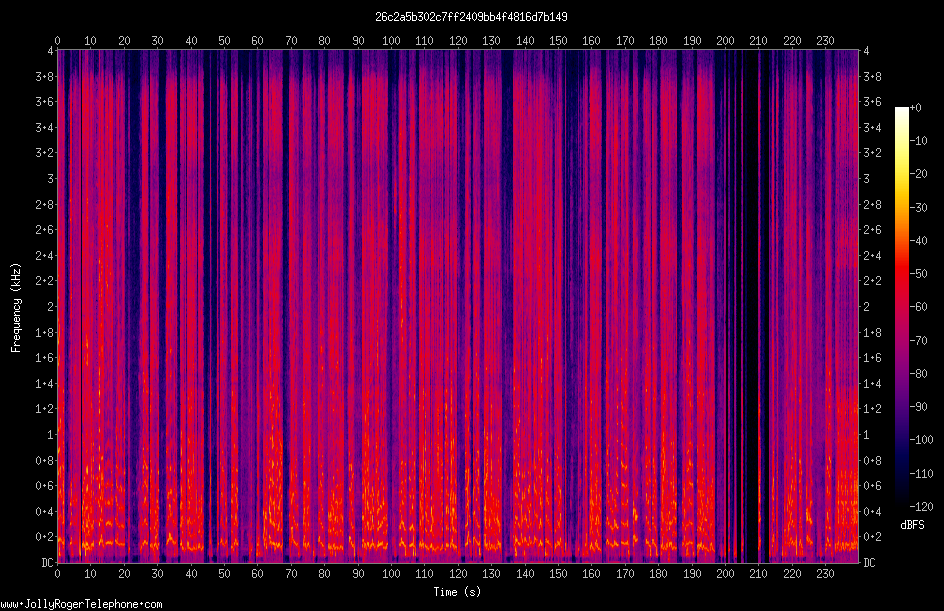The image size is (944, 611).
Task: Click the dBFS color gradient bar
Action: tap(901, 307)
